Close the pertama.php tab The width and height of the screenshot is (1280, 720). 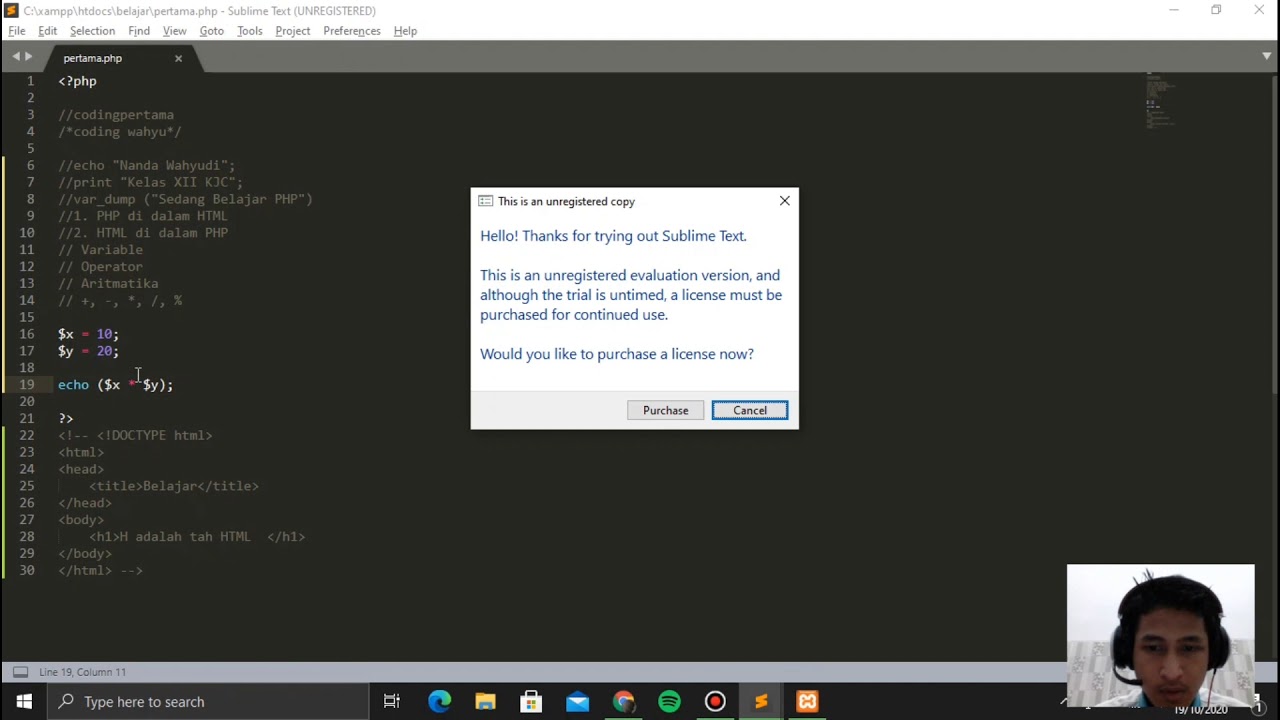178,58
